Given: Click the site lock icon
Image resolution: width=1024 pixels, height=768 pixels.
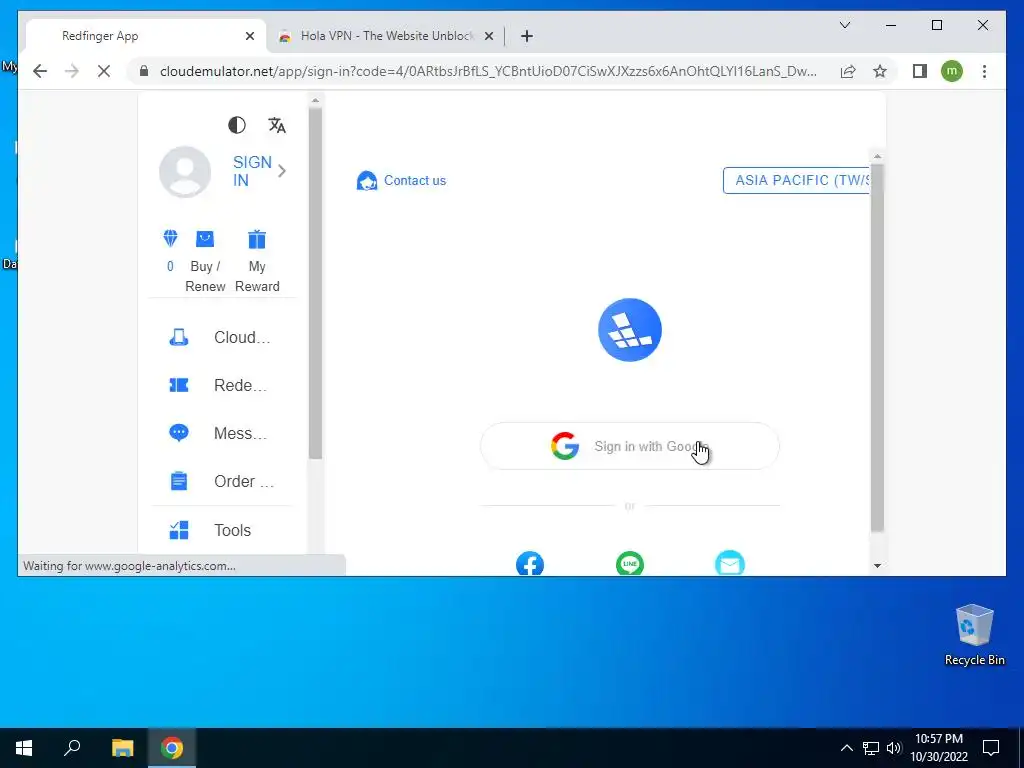Looking at the screenshot, I should point(144,71).
